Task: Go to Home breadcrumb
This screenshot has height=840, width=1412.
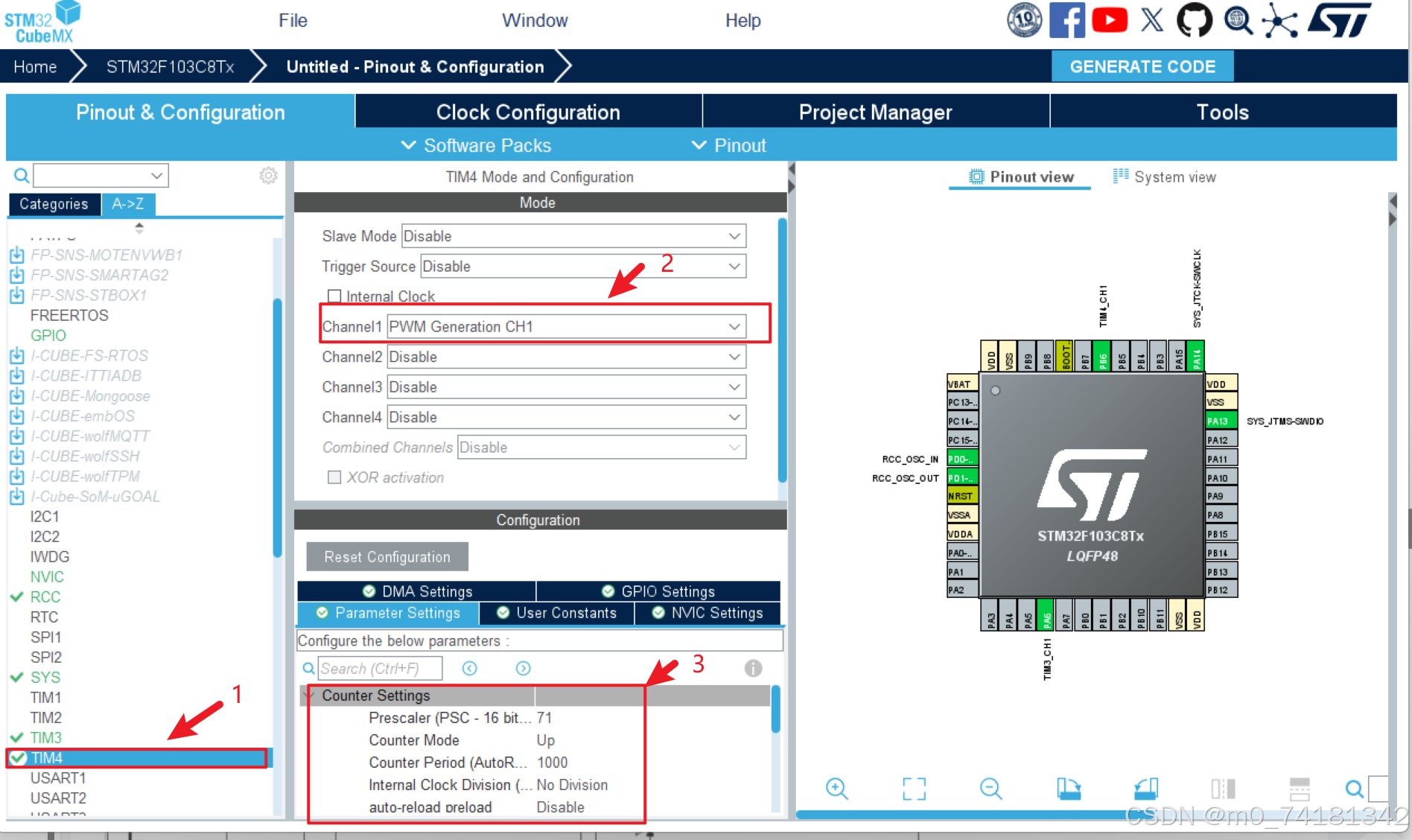Action: click(x=35, y=67)
